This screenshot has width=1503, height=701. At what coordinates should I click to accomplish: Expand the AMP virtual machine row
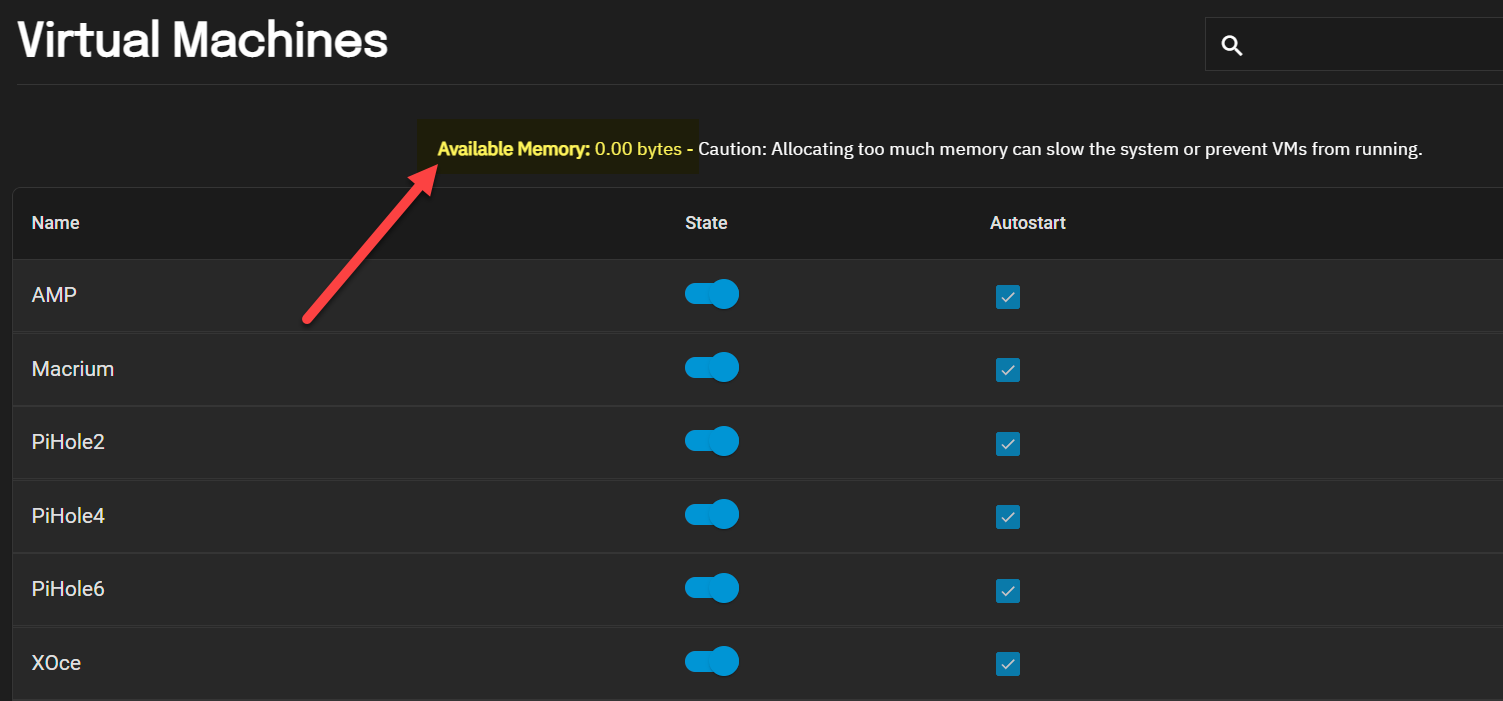757,296
